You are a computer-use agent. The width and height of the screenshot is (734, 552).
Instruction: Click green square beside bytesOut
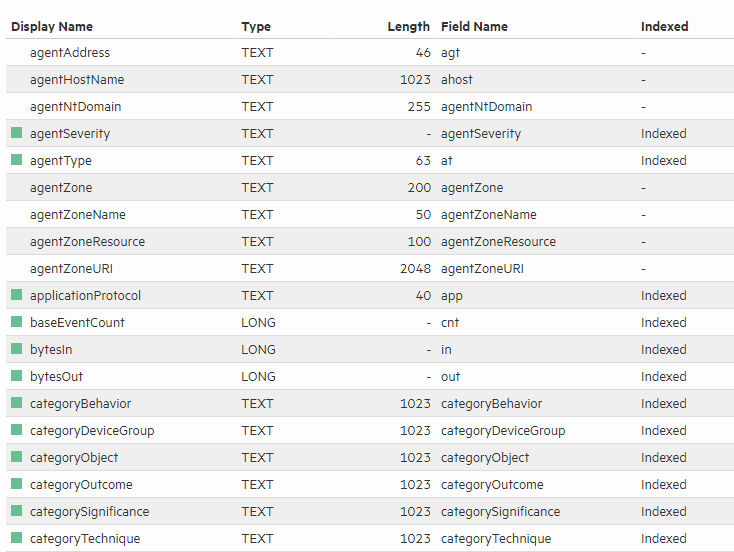pos(16,376)
